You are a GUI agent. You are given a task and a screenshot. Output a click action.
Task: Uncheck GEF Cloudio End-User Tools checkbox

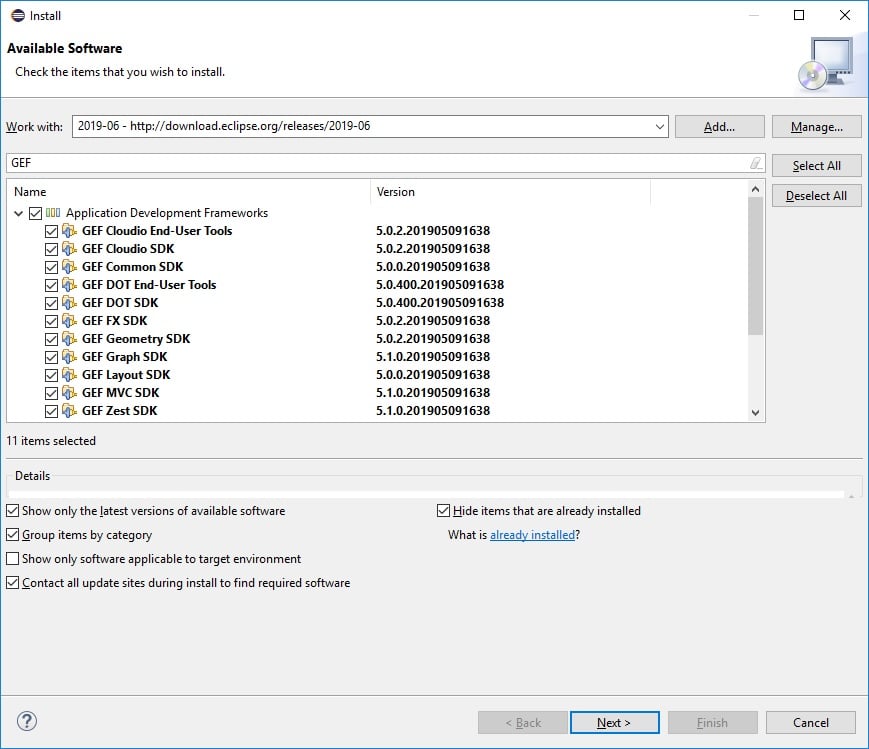point(52,231)
